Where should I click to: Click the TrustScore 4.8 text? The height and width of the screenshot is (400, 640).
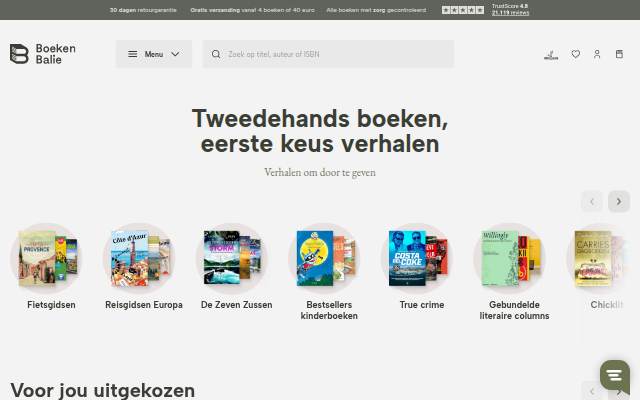510,6
